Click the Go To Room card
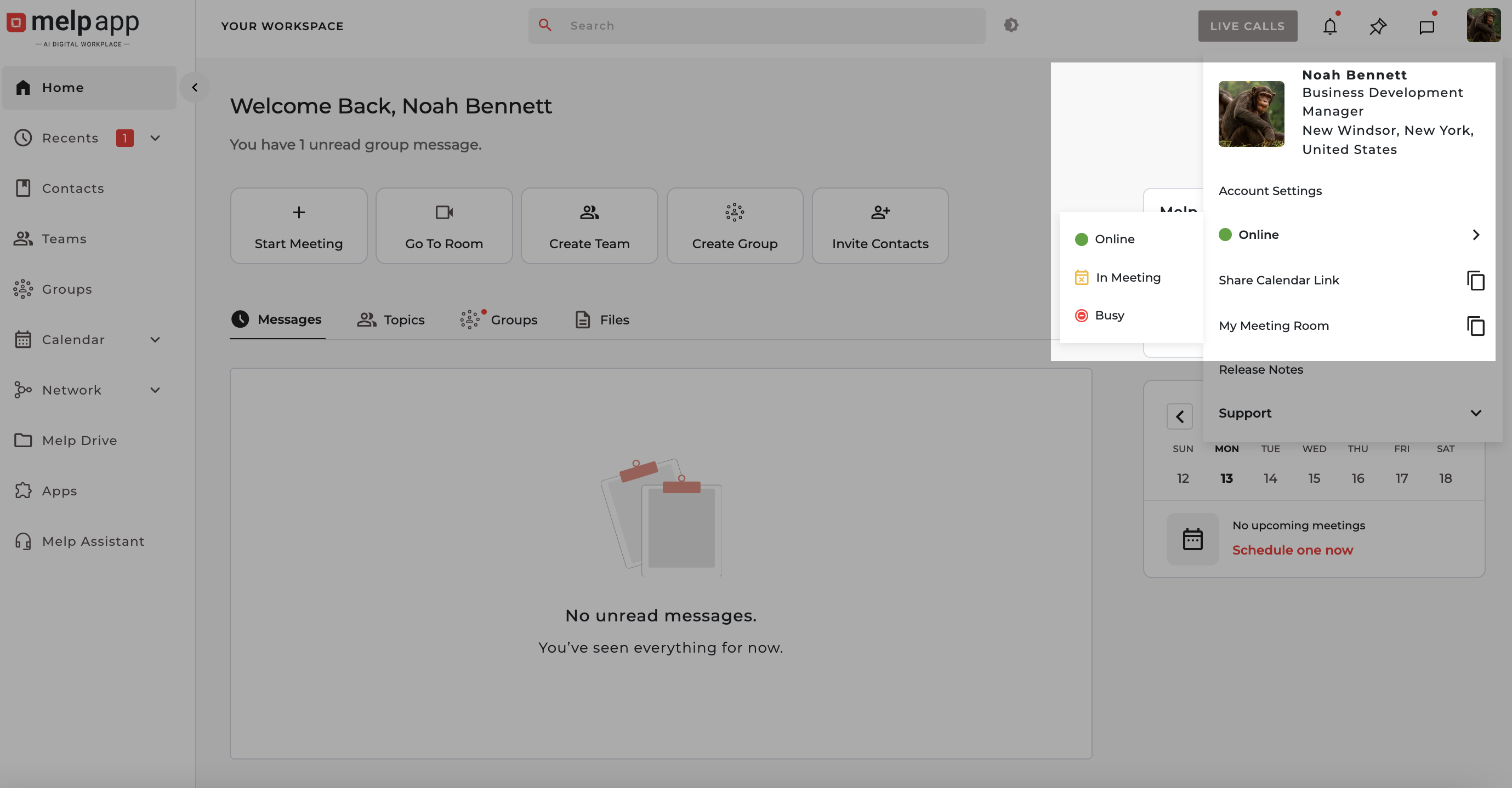1512x788 pixels. pyautogui.click(x=444, y=226)
